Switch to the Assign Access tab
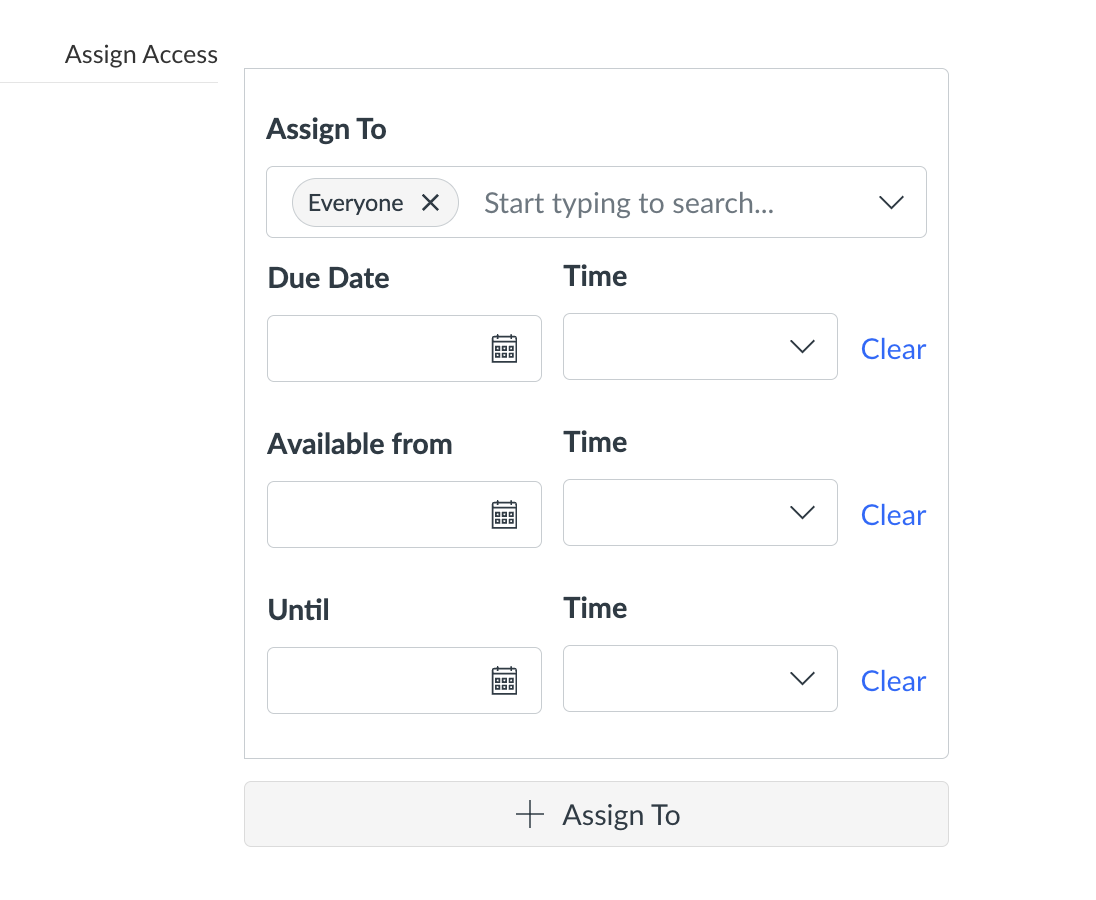Screen dimensions: 1096x900 coord(141,54)
